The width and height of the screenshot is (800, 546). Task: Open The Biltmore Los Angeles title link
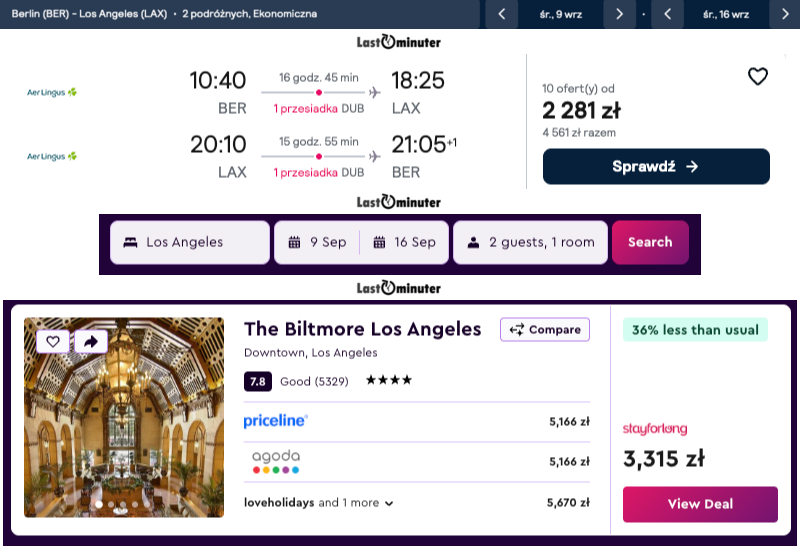[x=362, y=329]
